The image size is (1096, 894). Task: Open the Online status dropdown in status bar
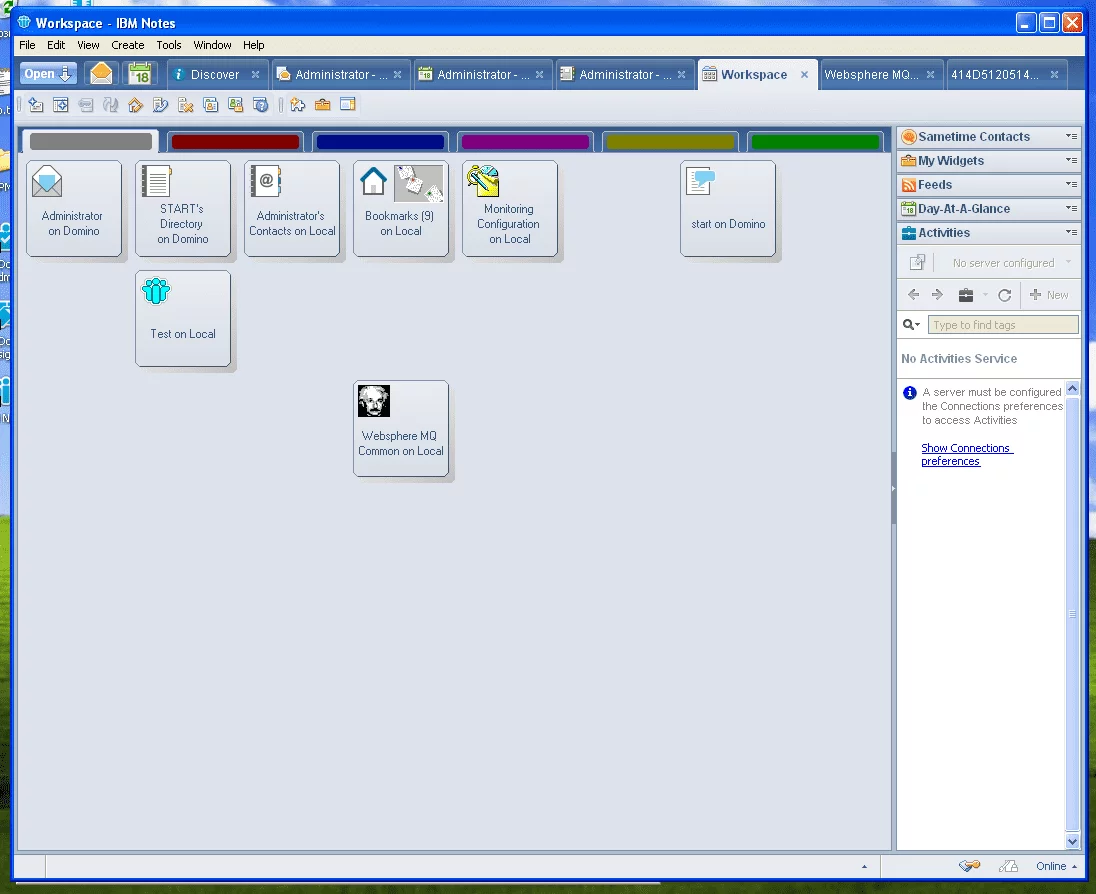click(x=1057, y=866)
